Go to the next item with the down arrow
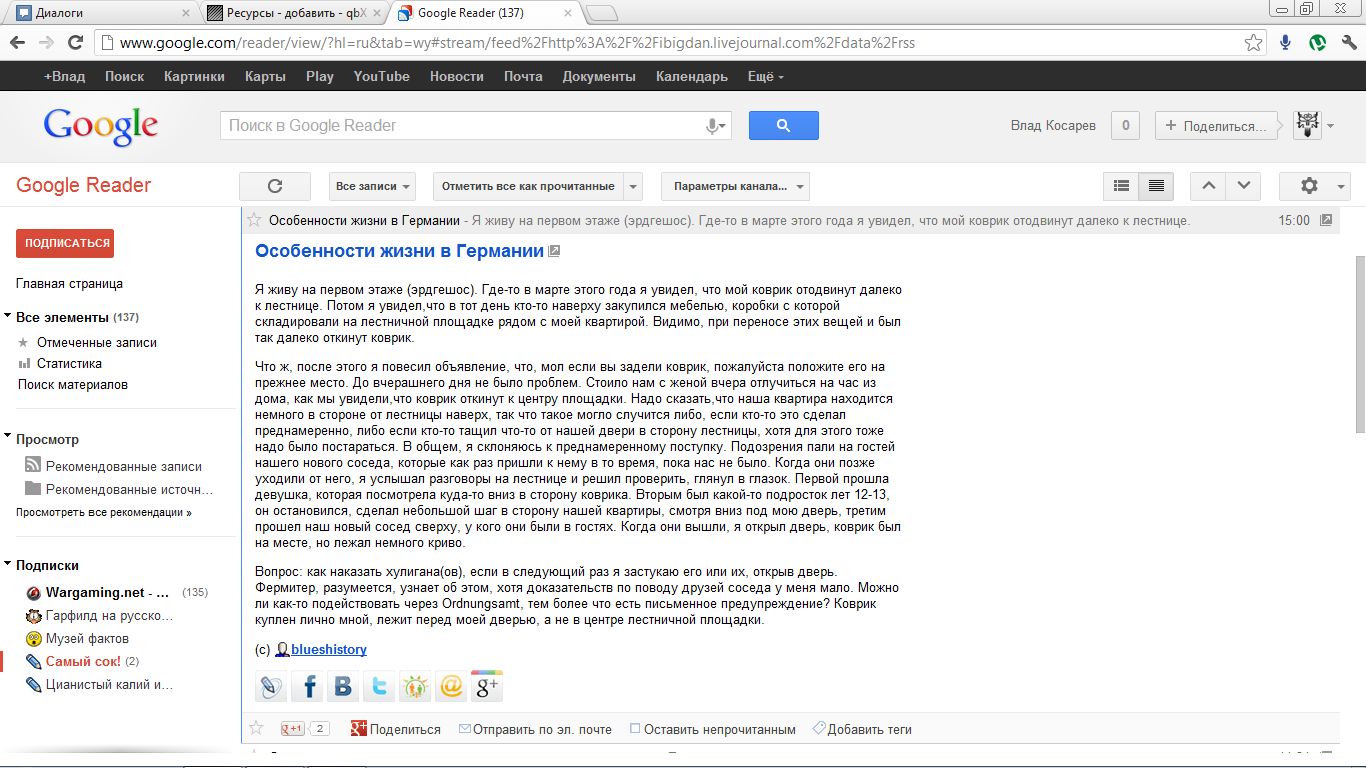 (1243, 186)
